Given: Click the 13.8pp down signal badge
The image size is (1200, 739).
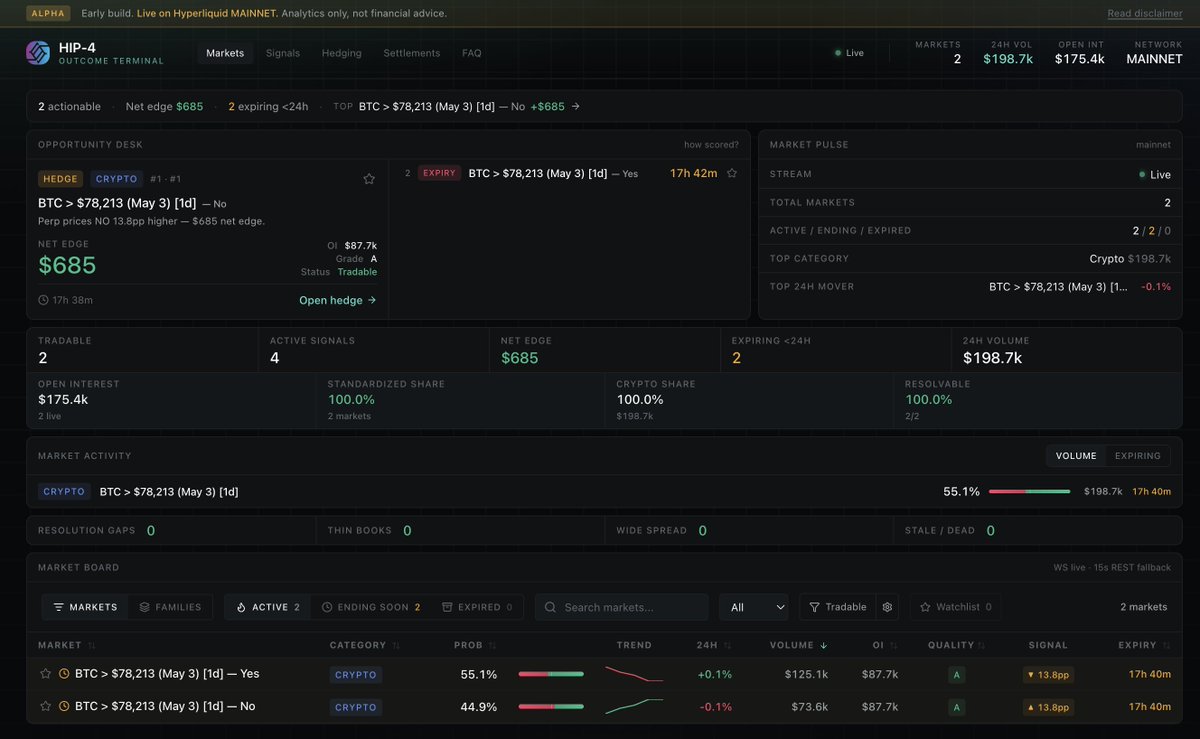Looking at the screenshot, I should (1049, 675).
